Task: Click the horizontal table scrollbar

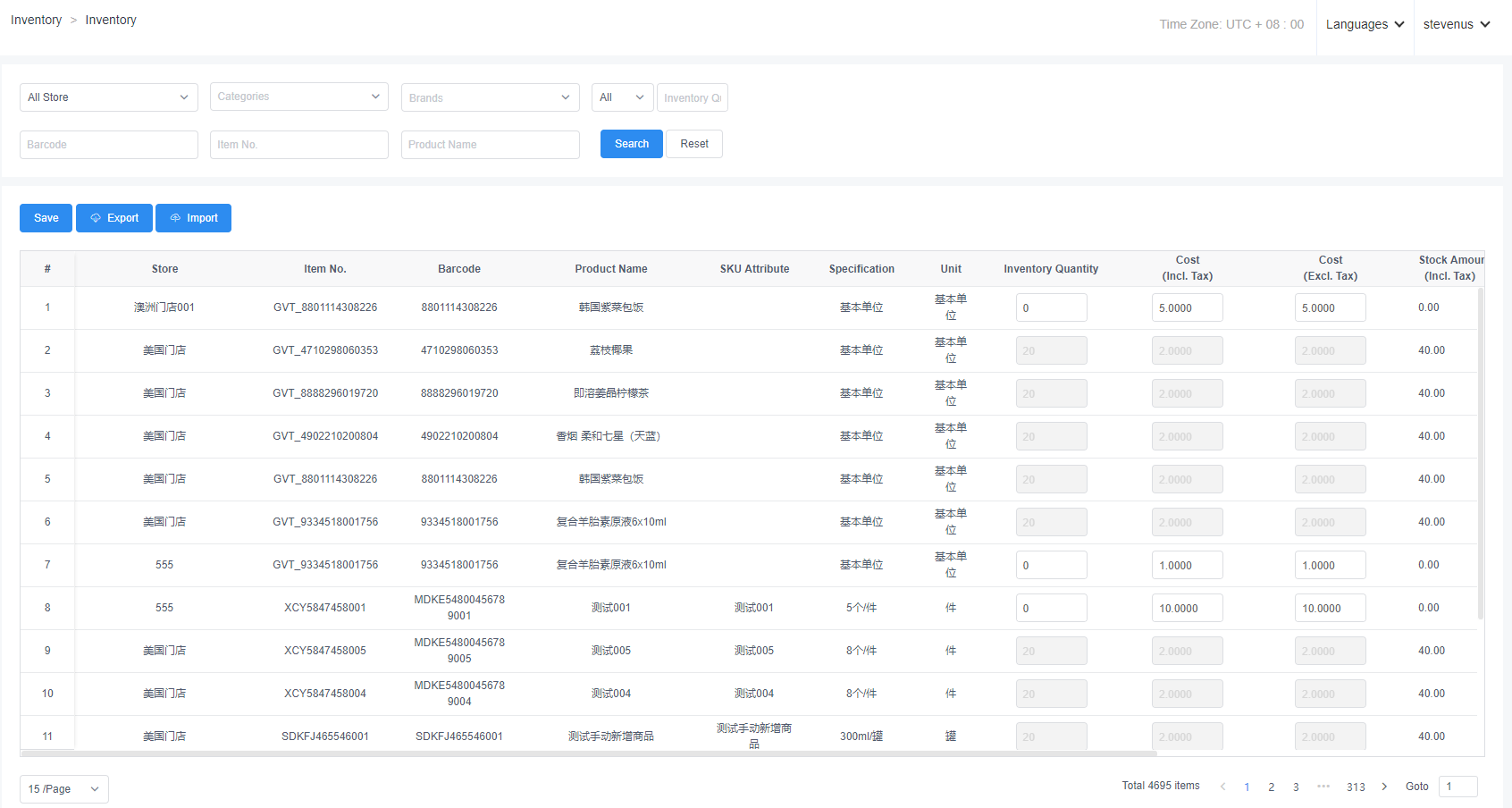Action: pyautogui.click(x=590, y=753)
